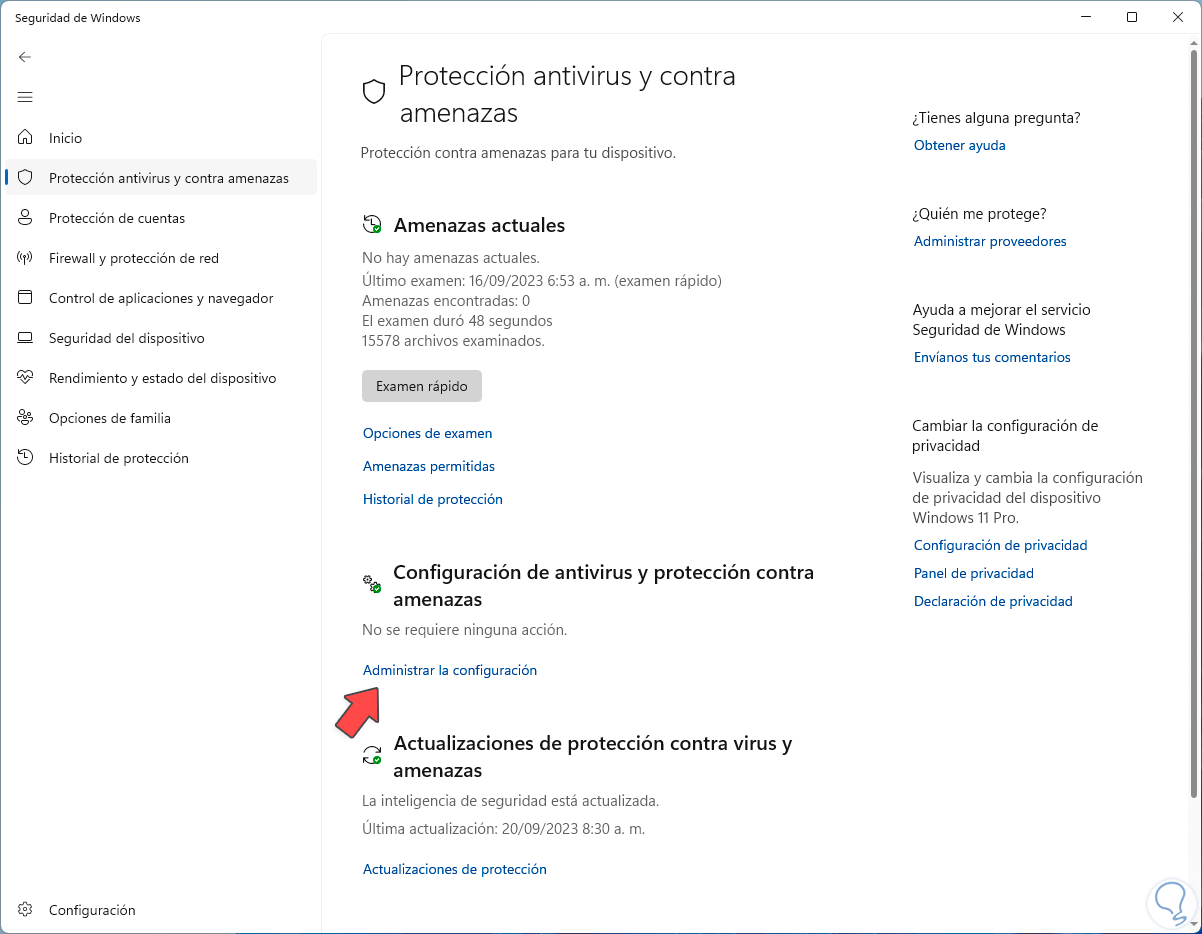Click the back arrow icon
Screen dimensions: 1202x934
tap(25, 57)
